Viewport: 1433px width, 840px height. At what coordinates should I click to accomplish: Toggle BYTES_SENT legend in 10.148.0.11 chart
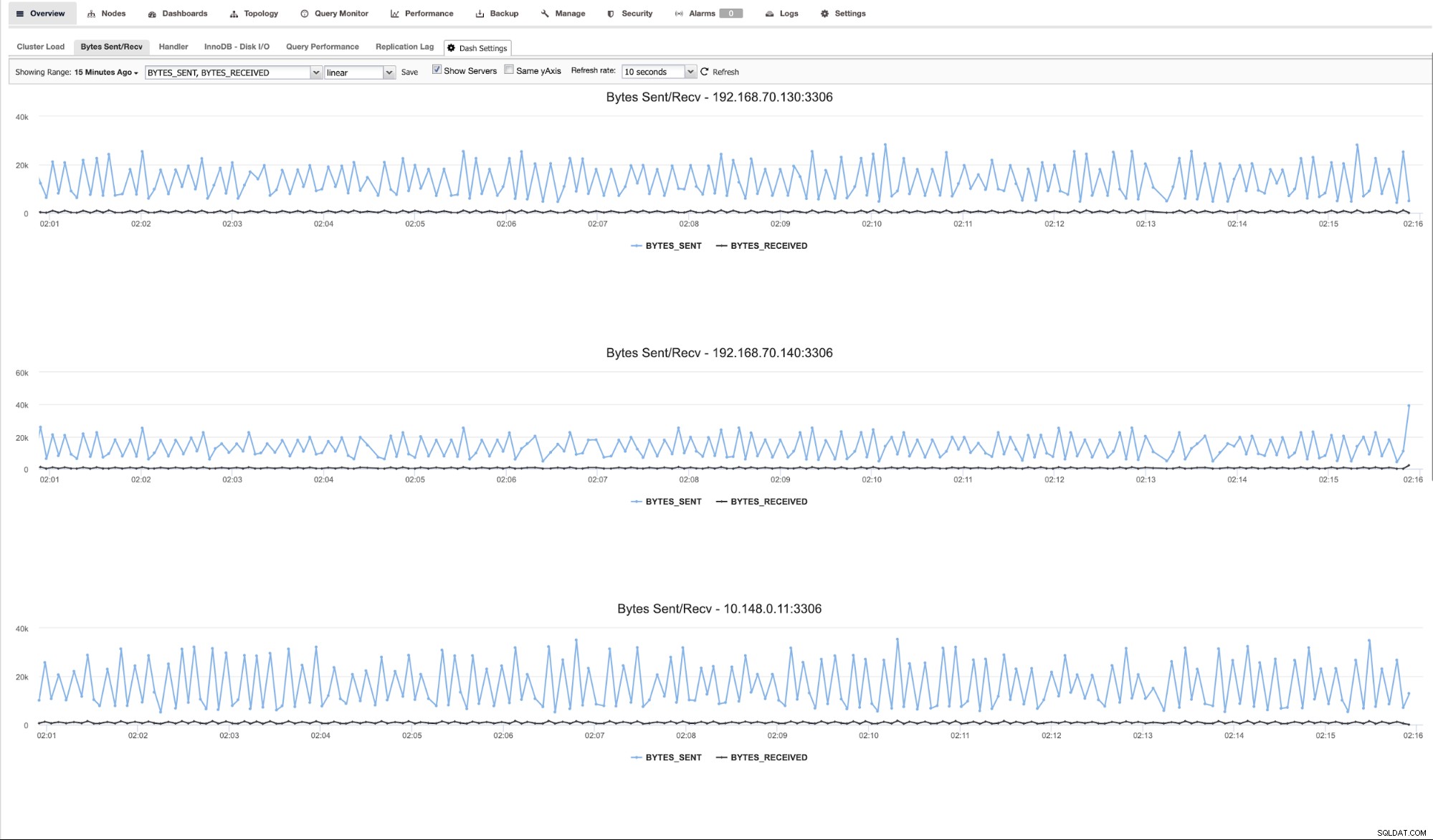click(x=666, y=758)
